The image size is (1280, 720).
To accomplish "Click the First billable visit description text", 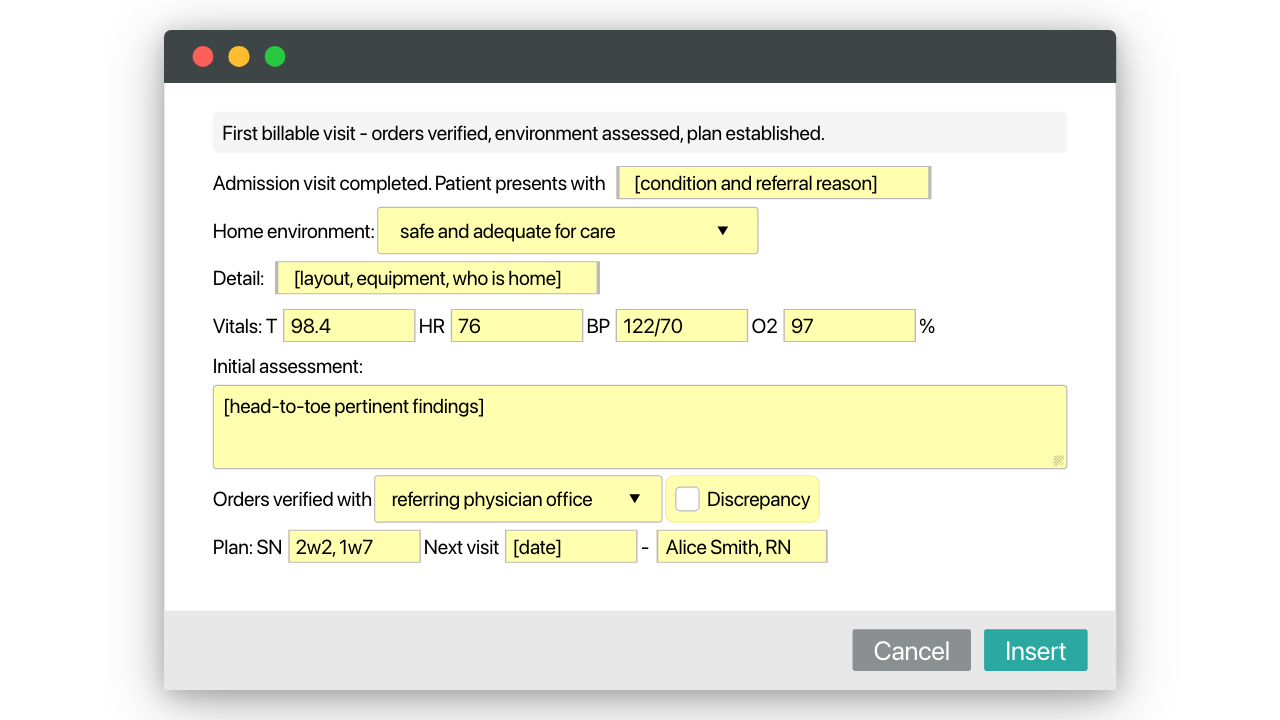I will point(523,133).
